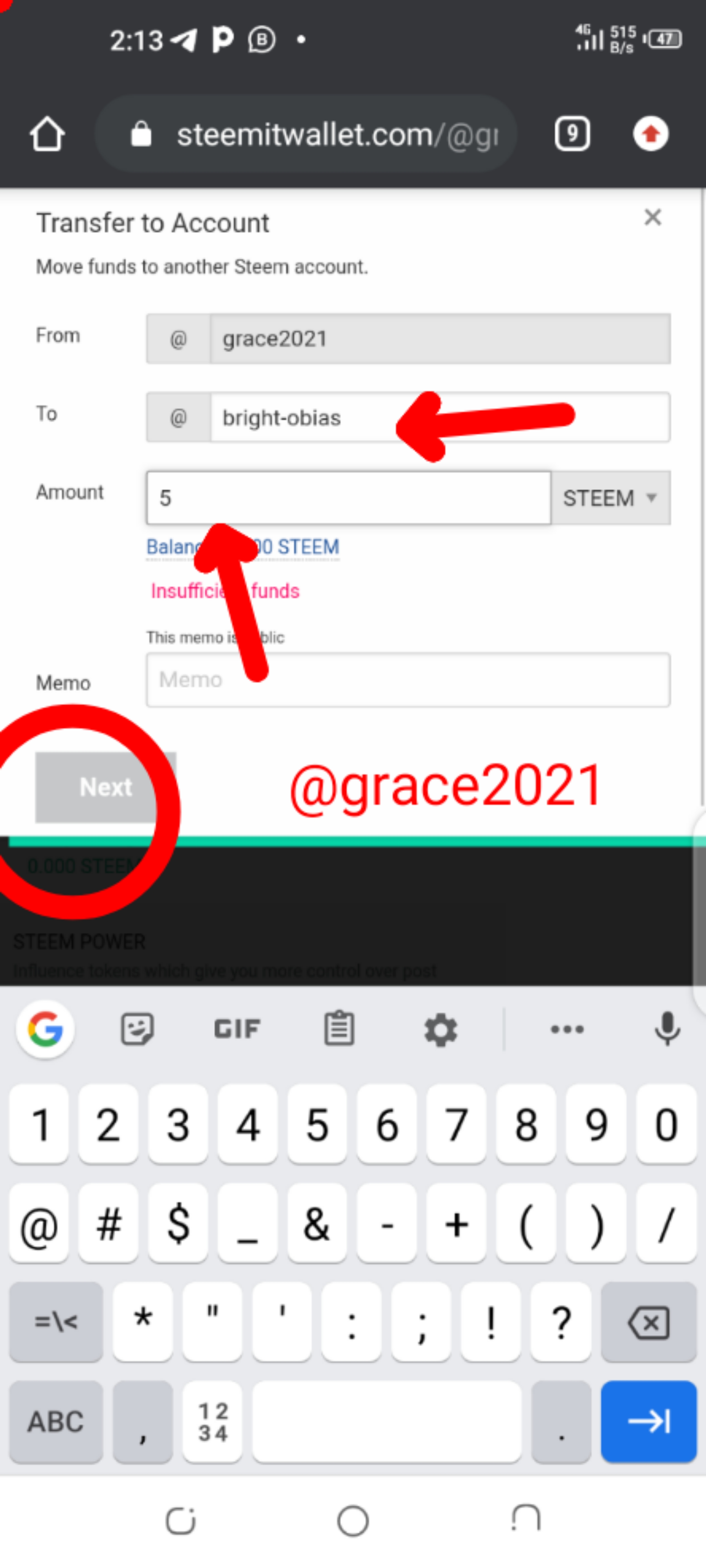The image size is (706, 1568).
Task: Open the STEEM currency dropdown
Action: 611,498
